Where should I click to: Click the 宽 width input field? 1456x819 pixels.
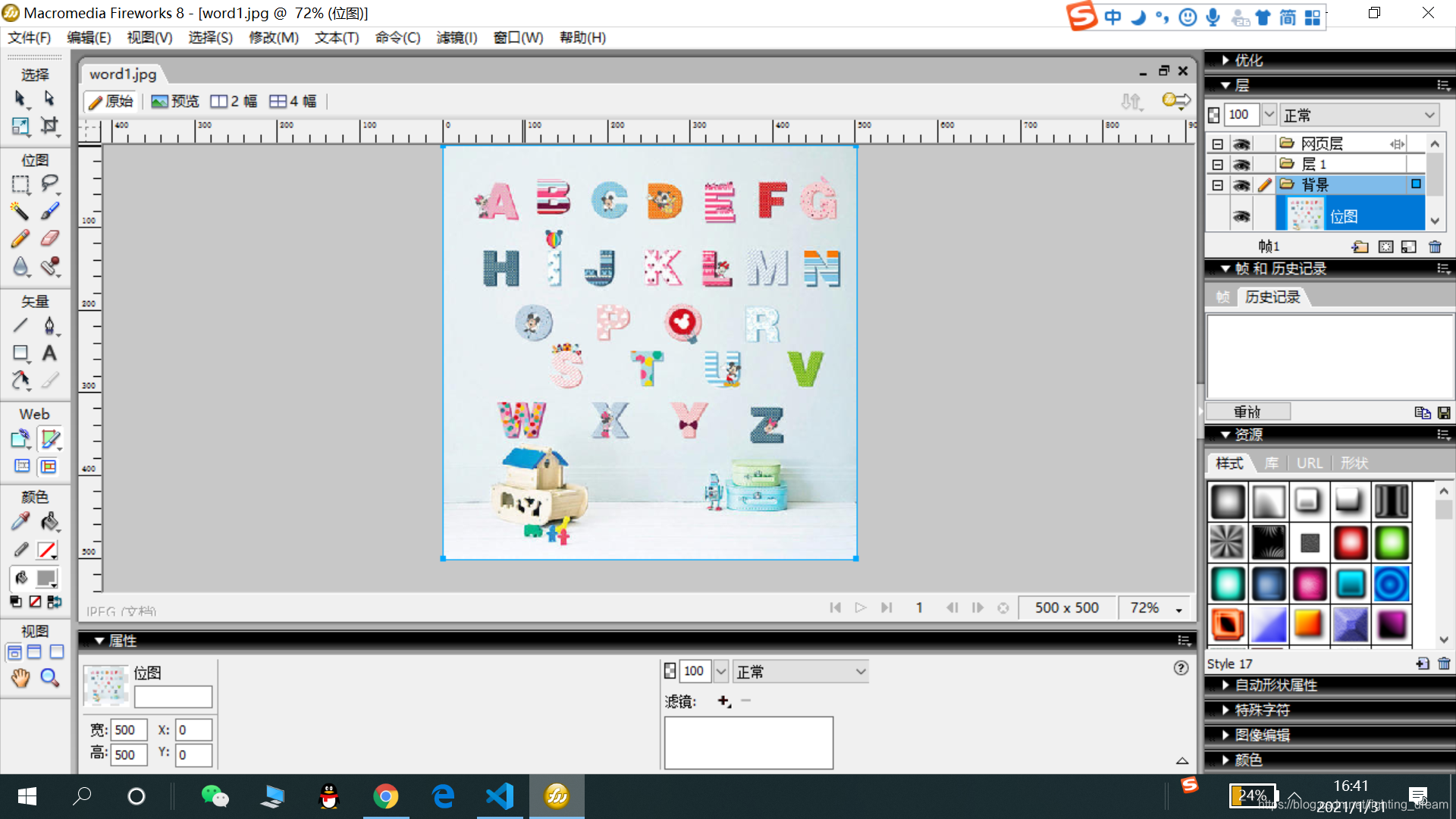[128, 730]
